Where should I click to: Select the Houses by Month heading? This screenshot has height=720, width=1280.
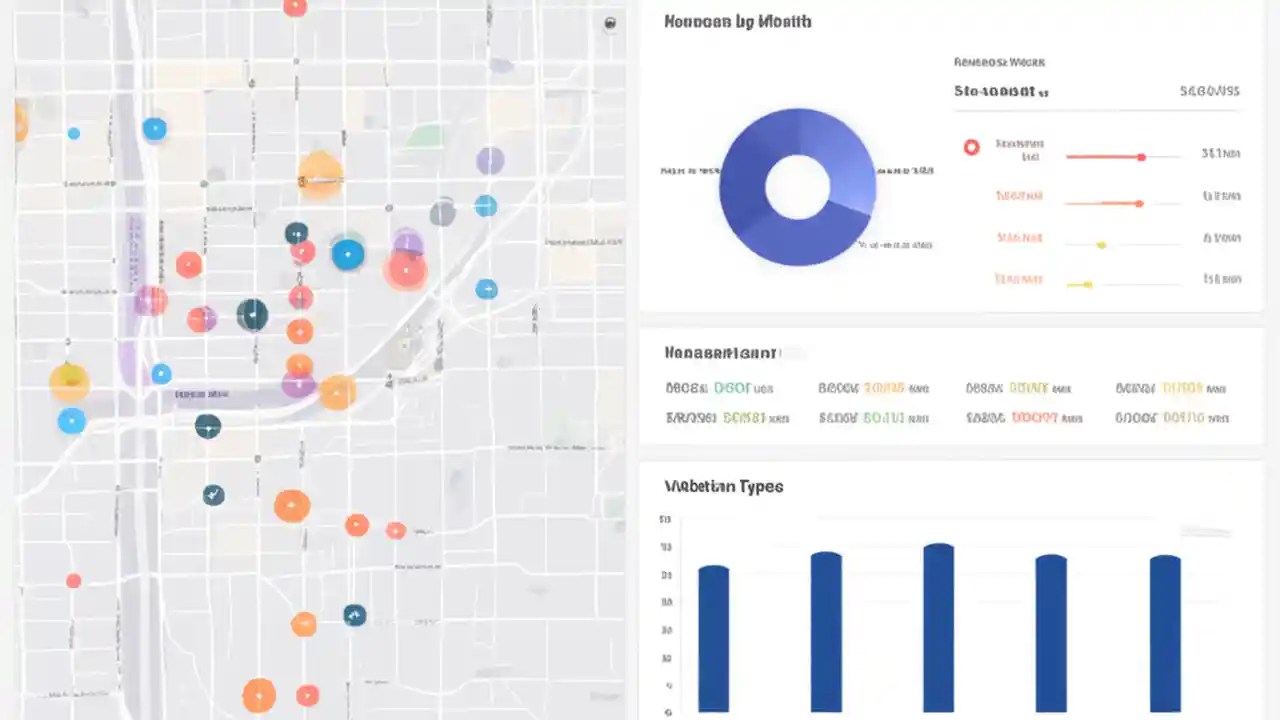coord(737,21)
